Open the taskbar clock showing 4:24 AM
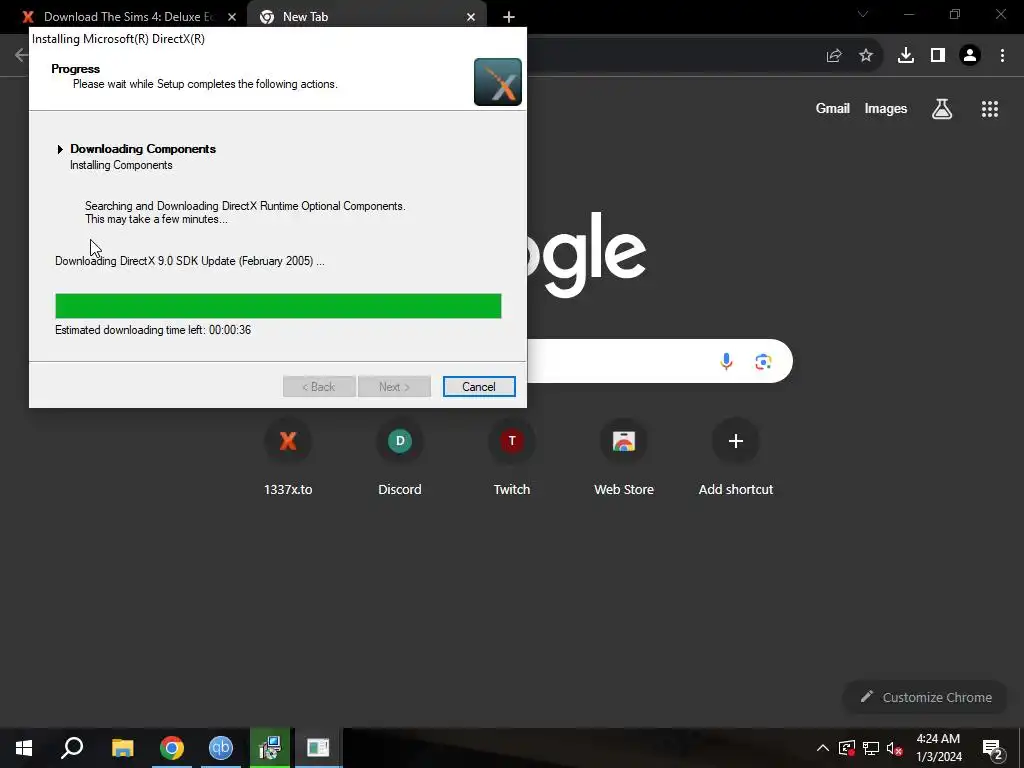The height and width of the screenshot is (768, 1024). tap(938, 748)
